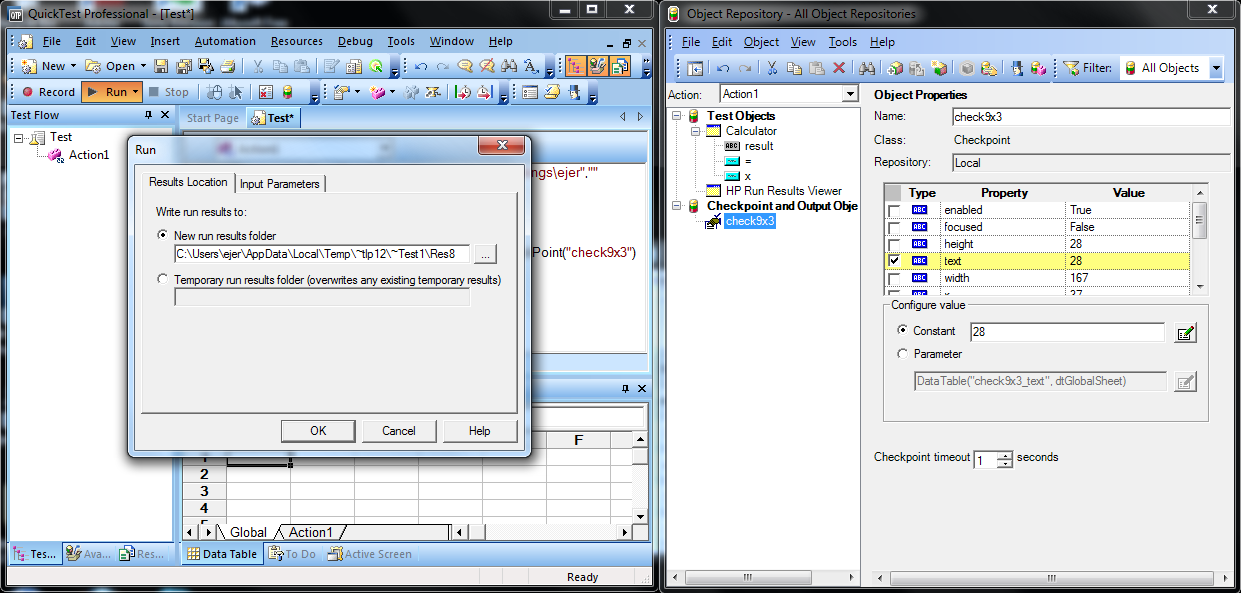The height and width of the screenshot is (593, 1241).
Task: Open the Resources menu in QuickTest
Action: click(297, 42)
